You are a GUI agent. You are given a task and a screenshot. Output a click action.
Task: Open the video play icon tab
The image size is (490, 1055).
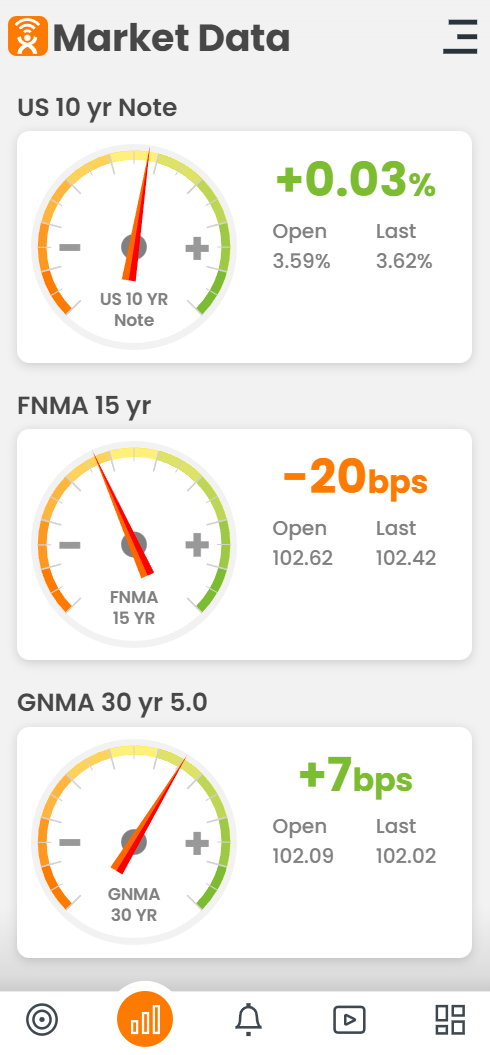tap(350, 1020)
